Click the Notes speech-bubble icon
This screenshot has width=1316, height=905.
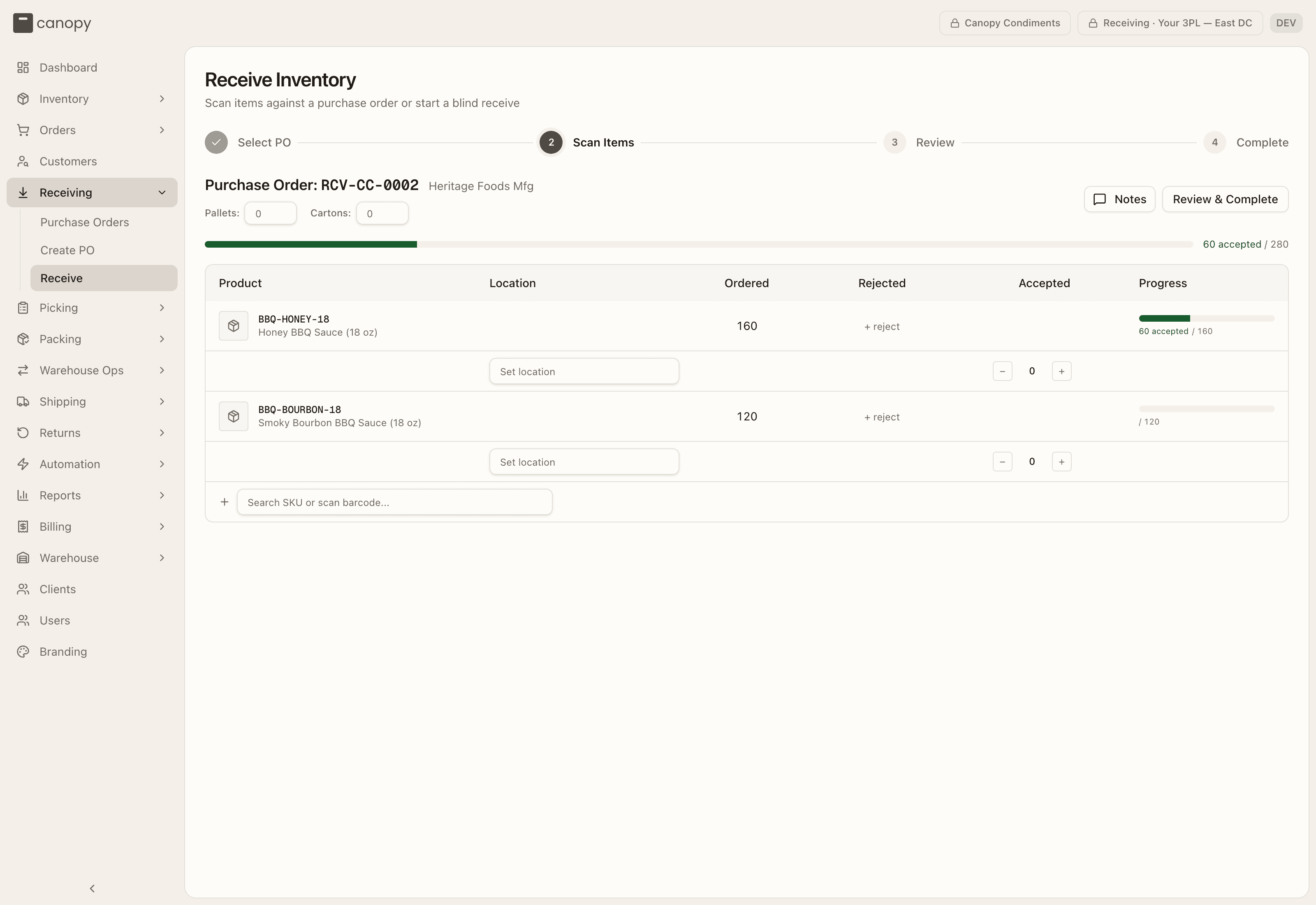coord(1100,200)
